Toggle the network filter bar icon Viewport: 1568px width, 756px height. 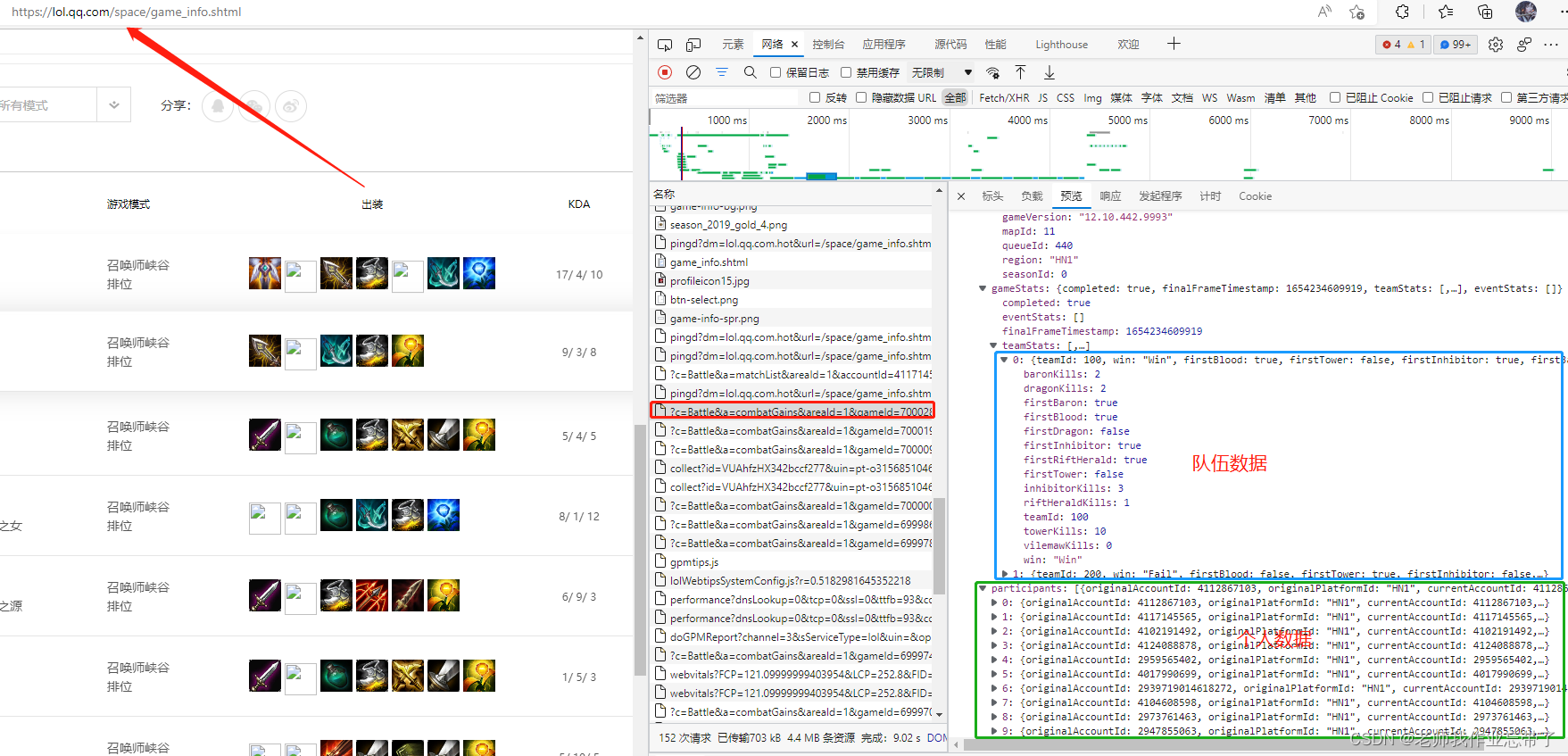point(722,72)
